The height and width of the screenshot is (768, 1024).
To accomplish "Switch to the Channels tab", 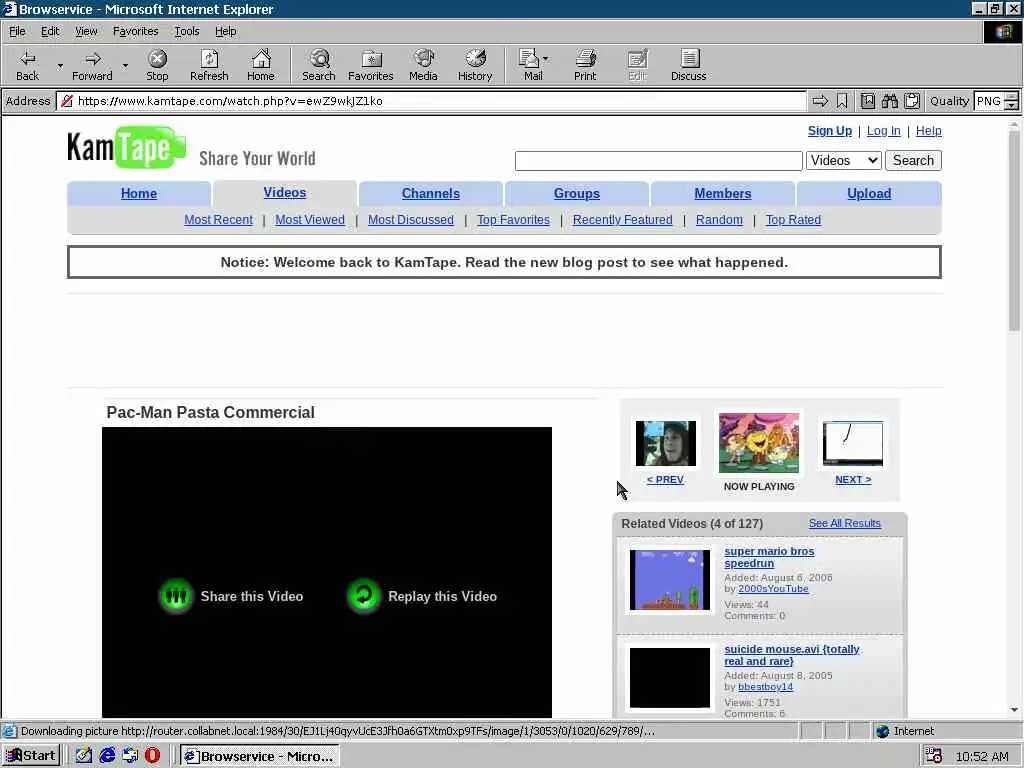I will click(x=430, y=193).
